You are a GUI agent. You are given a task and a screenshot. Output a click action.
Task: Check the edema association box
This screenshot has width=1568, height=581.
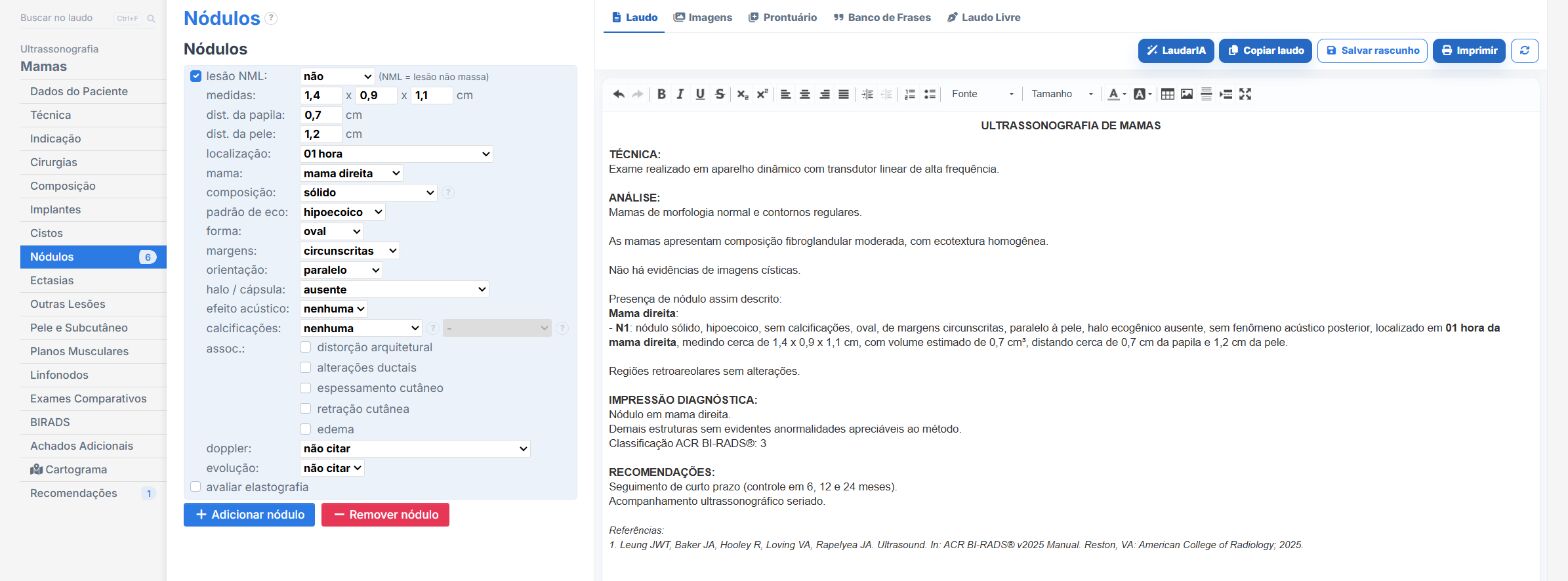click(306, 429)
